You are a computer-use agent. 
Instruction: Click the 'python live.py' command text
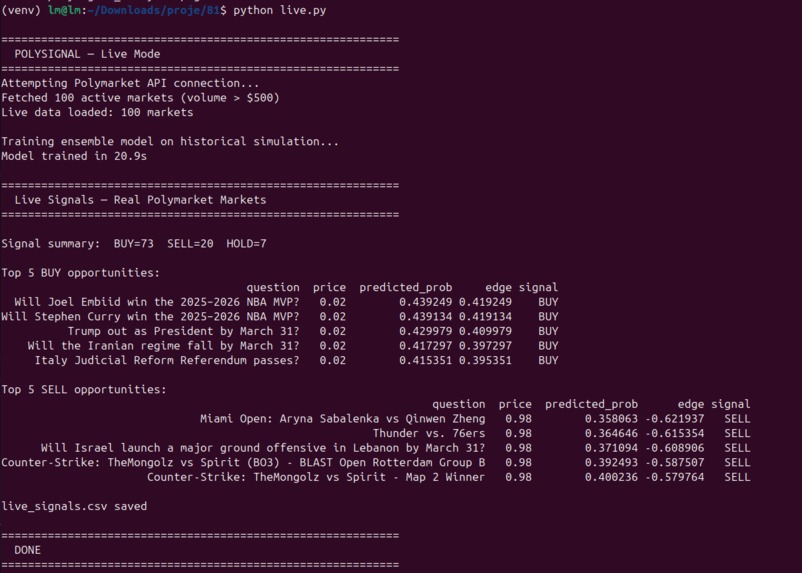279,10
